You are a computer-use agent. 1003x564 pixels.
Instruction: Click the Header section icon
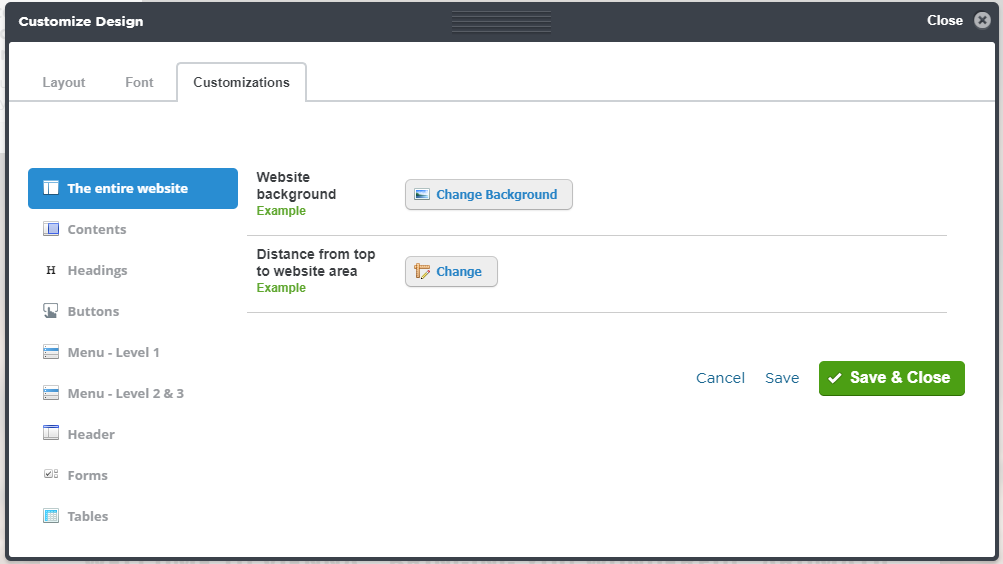(51, 433)
